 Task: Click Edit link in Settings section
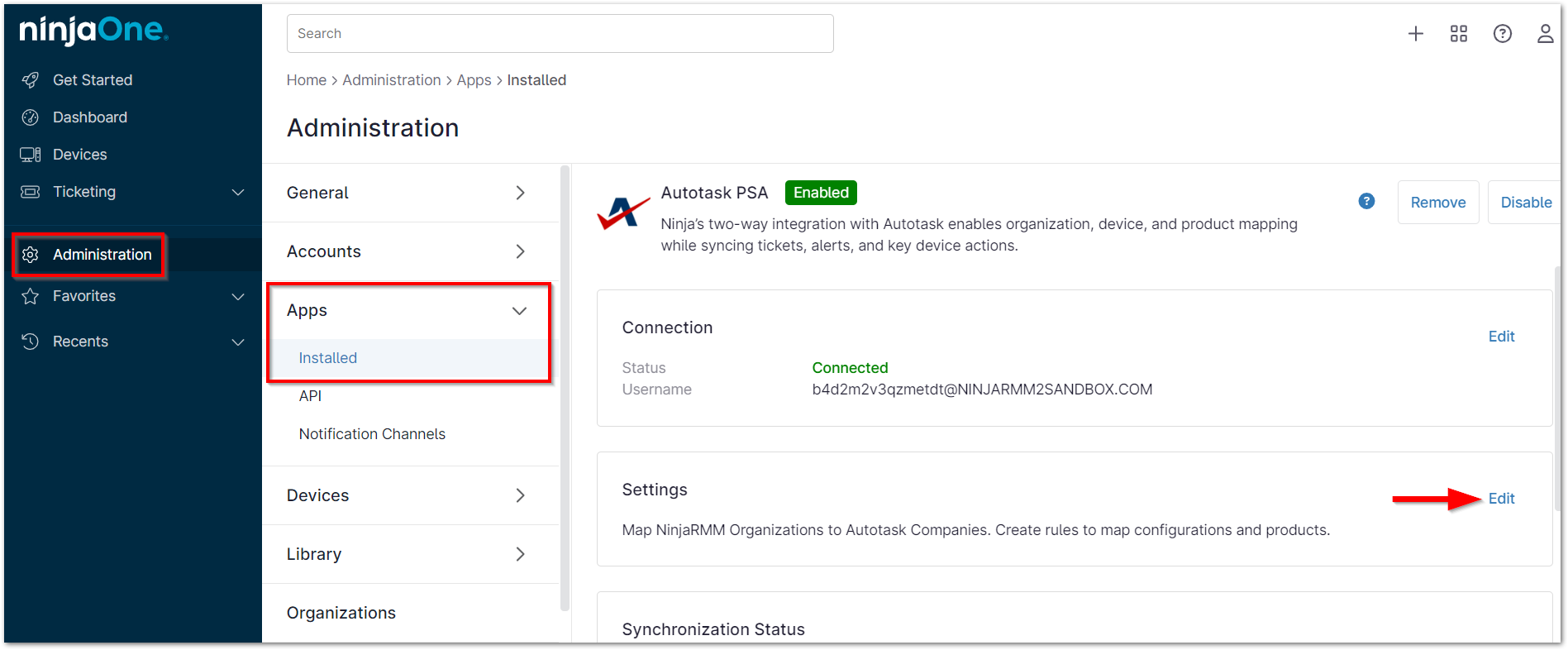pyautogui.click(x=1501, y=499)
